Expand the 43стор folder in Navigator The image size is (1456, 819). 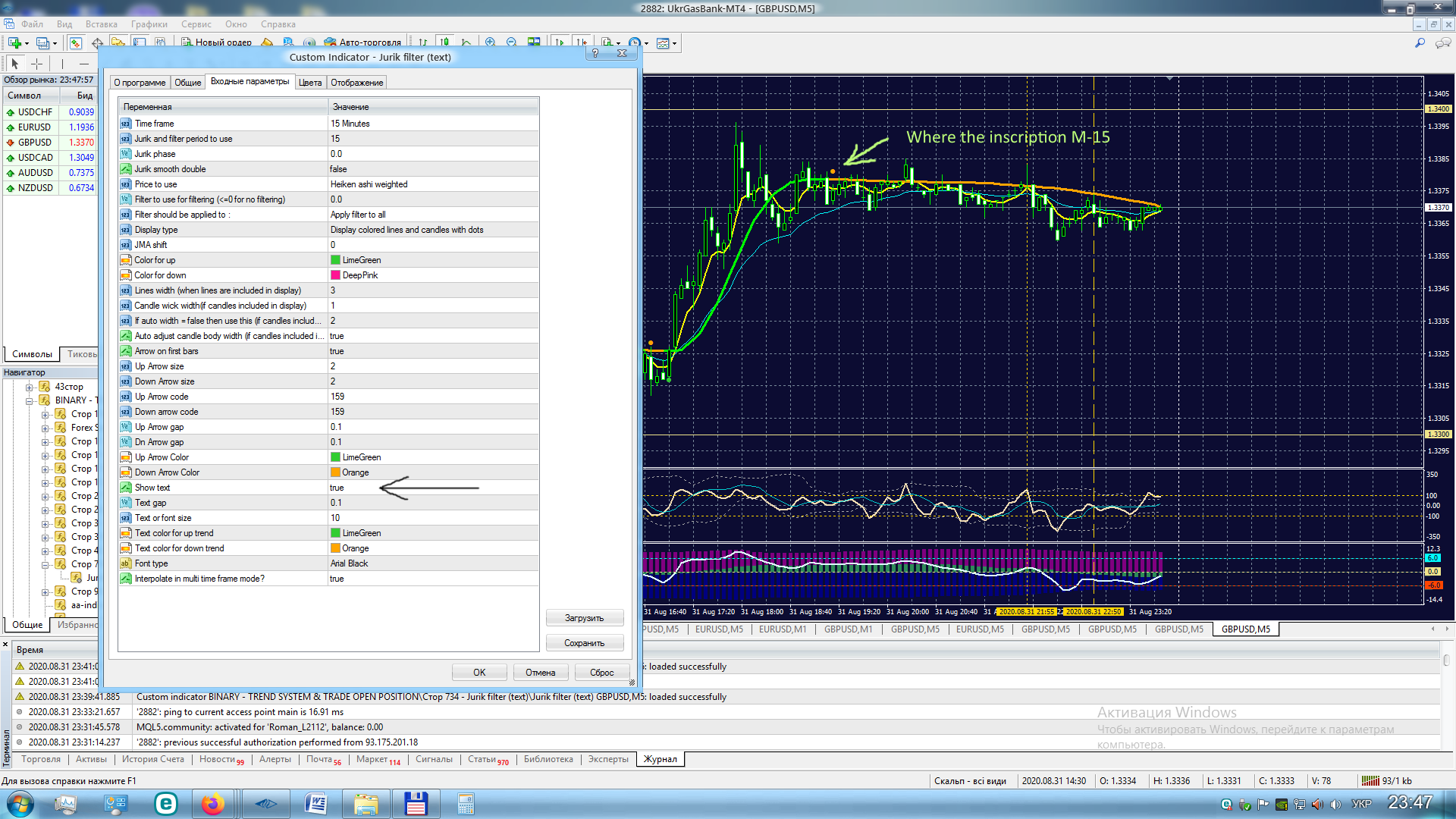point(30,387)
